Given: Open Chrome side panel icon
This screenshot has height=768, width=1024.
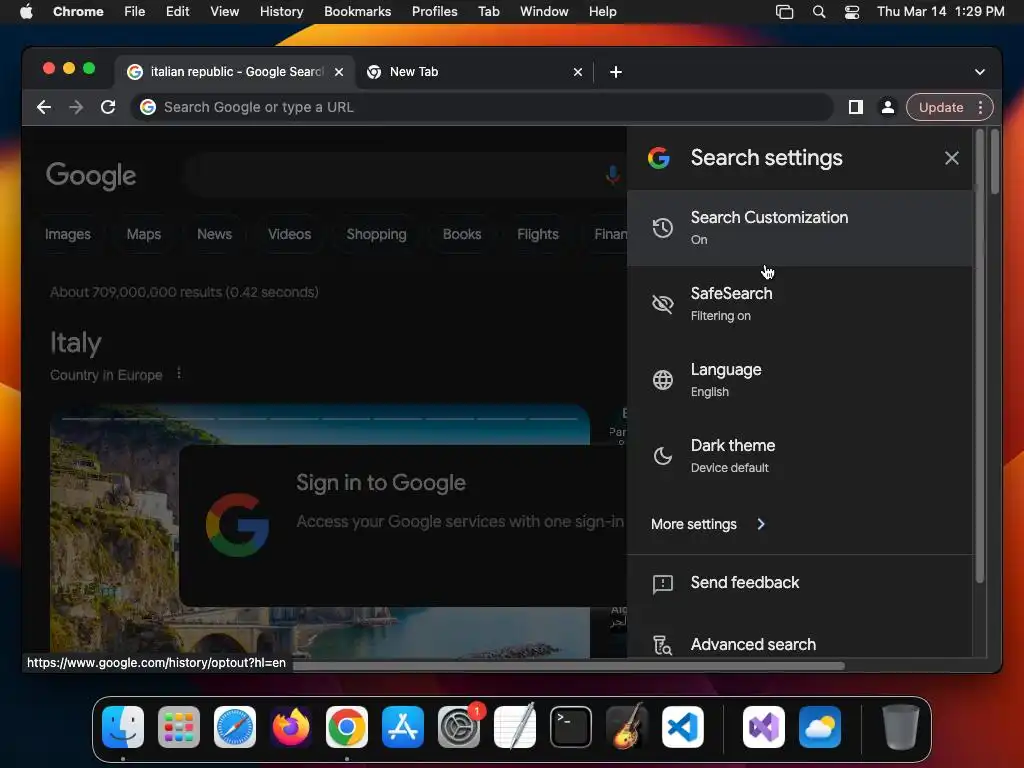Looking at the screenshot, I should click(856, 107).
